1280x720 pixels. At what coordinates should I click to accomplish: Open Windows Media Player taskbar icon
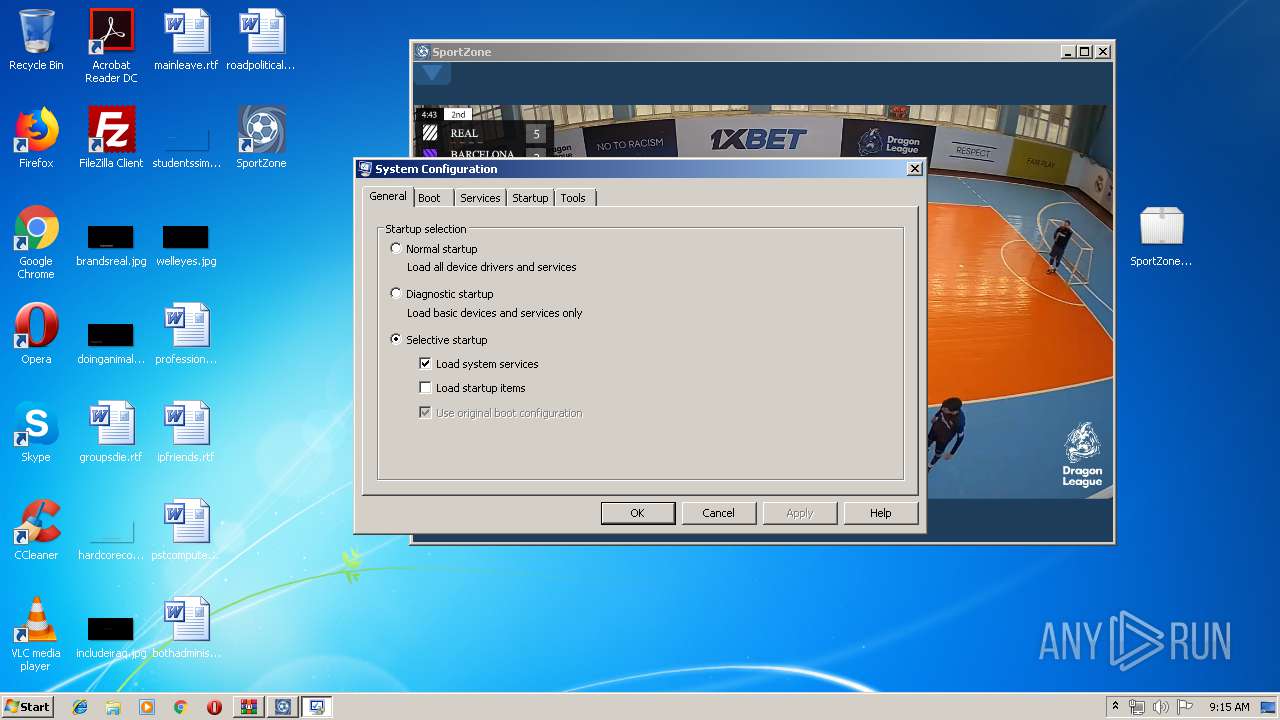point(147,707)
